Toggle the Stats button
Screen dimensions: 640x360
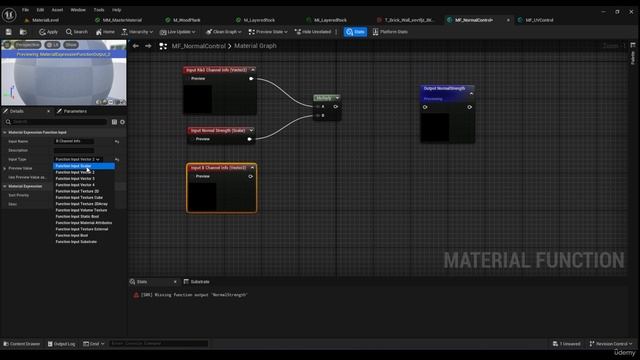click(355, 32)
